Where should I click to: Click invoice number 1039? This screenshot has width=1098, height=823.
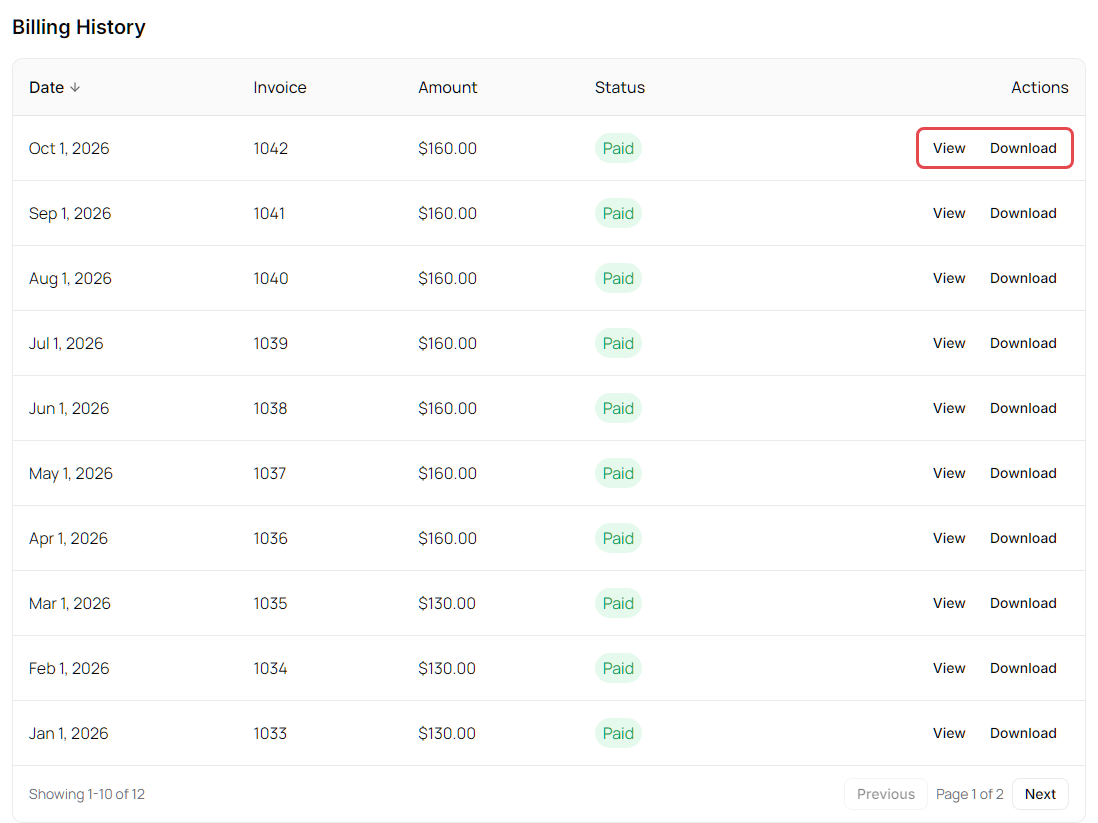[x=270, y=343]
